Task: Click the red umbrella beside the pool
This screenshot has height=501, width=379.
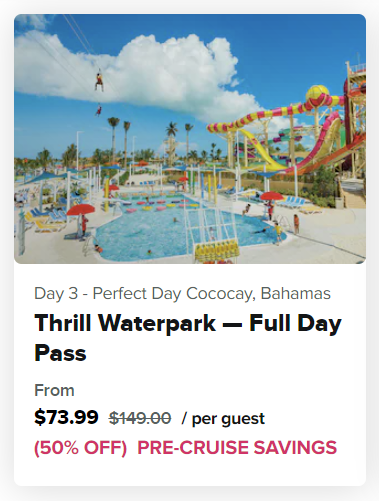Action: pyautogui.click(x=81, y=210)
